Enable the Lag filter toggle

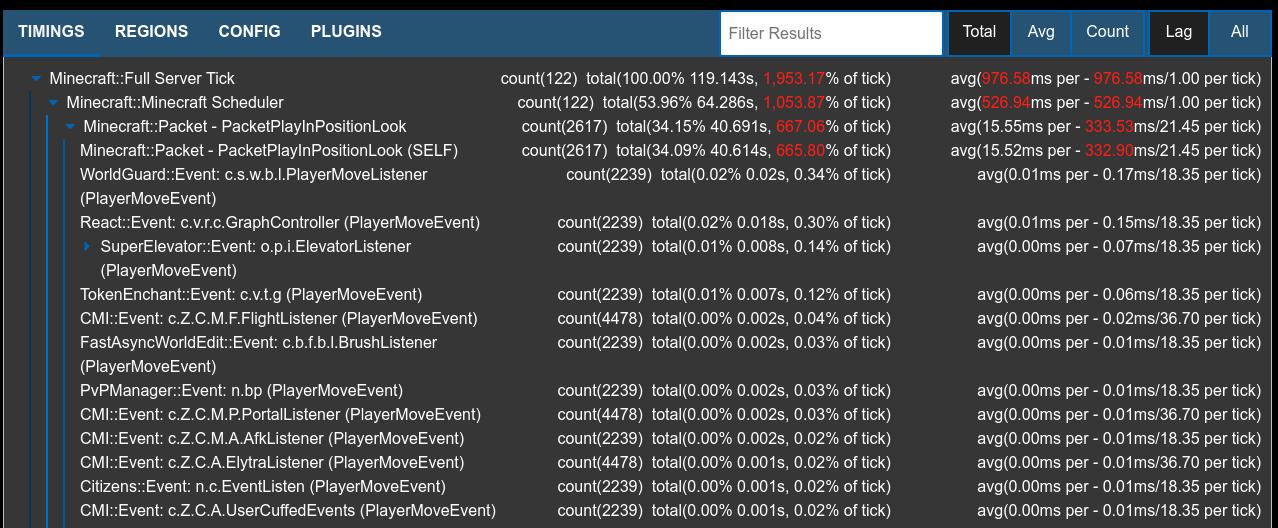click(1179, 32)
